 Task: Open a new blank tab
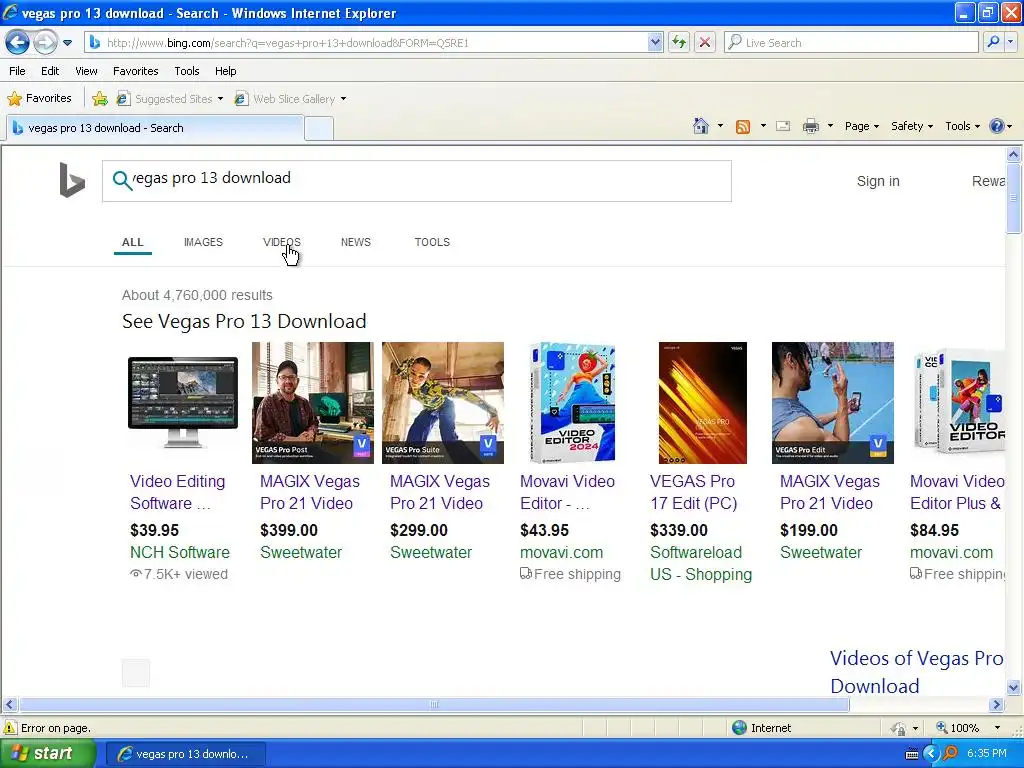pos(319,129)
